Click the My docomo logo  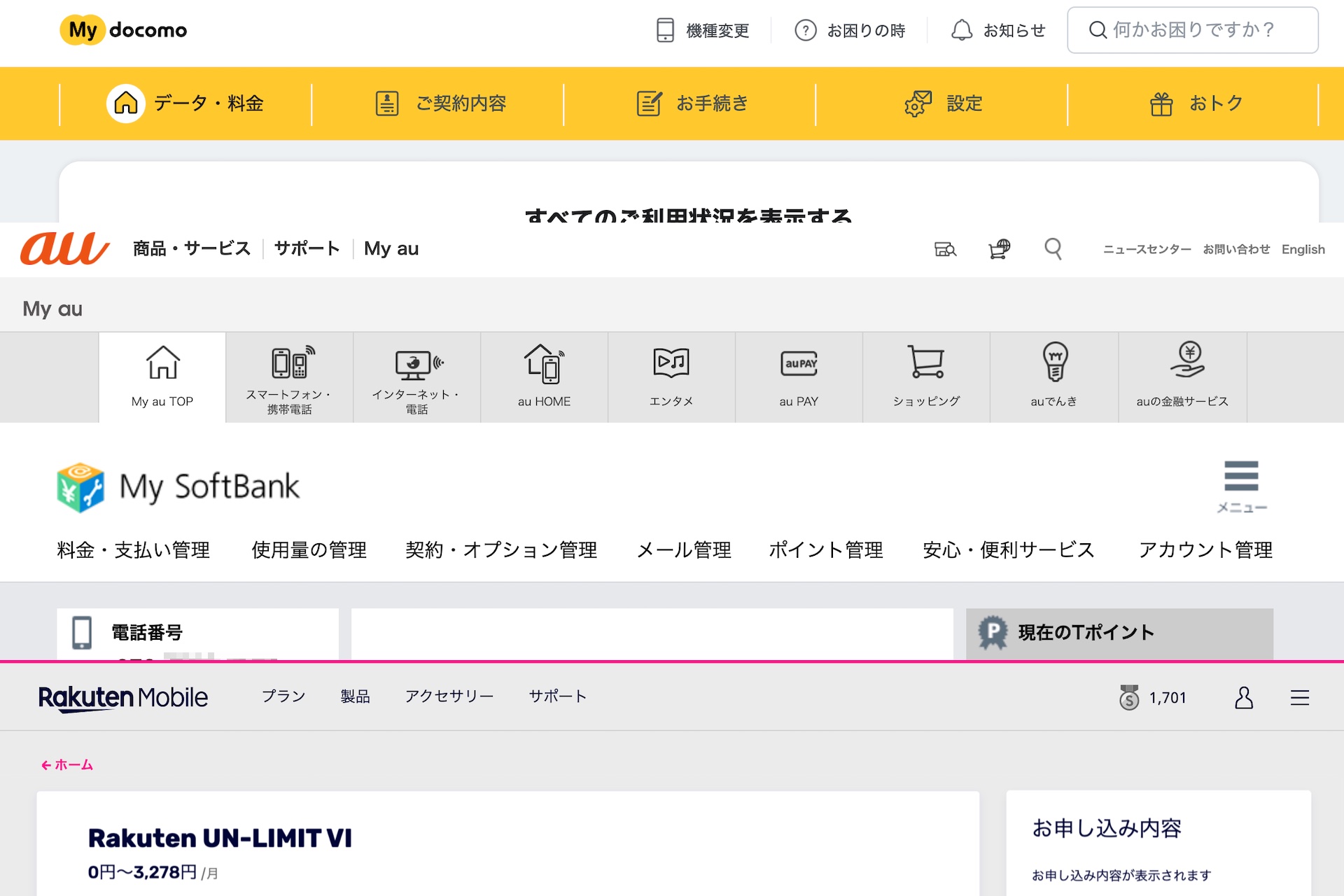click(x=124, y=30)
